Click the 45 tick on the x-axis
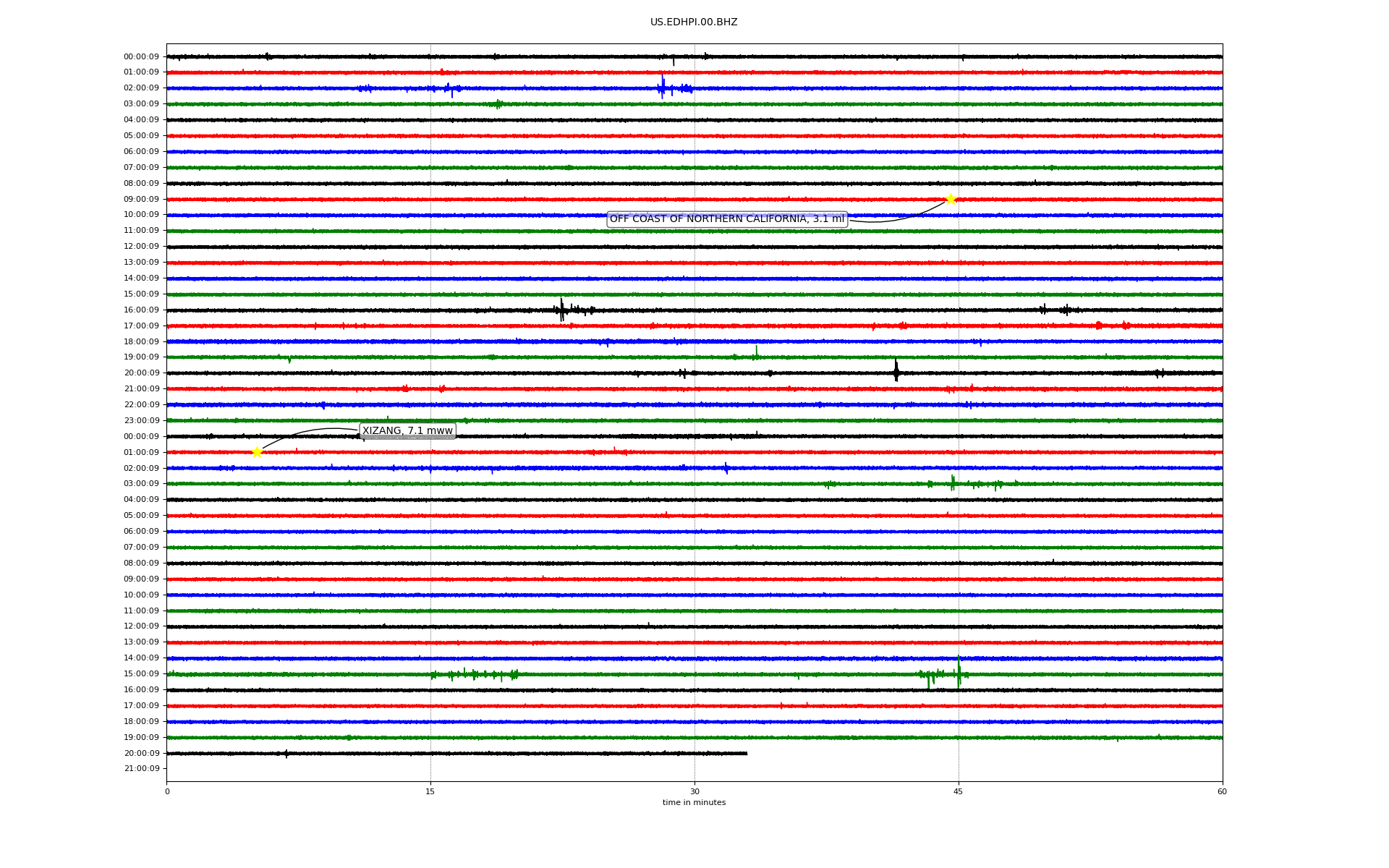Image resolution: width=1389 pixels, height=868 pixels. (959, 791)
